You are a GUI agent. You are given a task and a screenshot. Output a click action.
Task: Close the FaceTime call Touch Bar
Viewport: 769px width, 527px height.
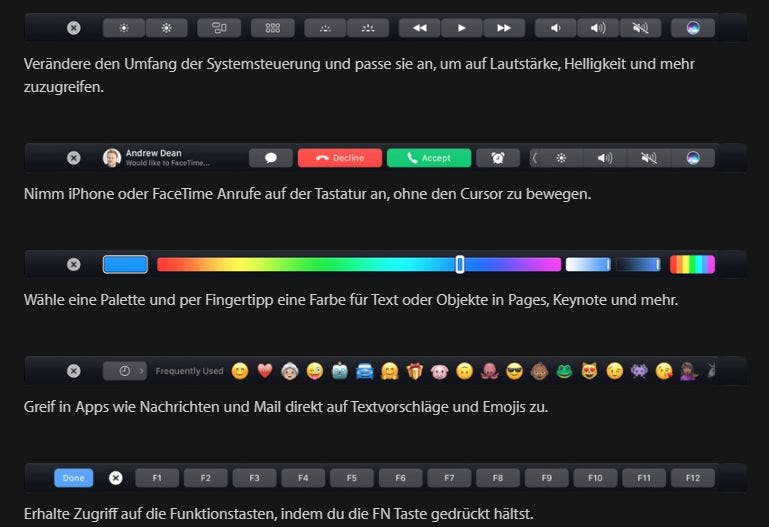click(x=74, y=158)
